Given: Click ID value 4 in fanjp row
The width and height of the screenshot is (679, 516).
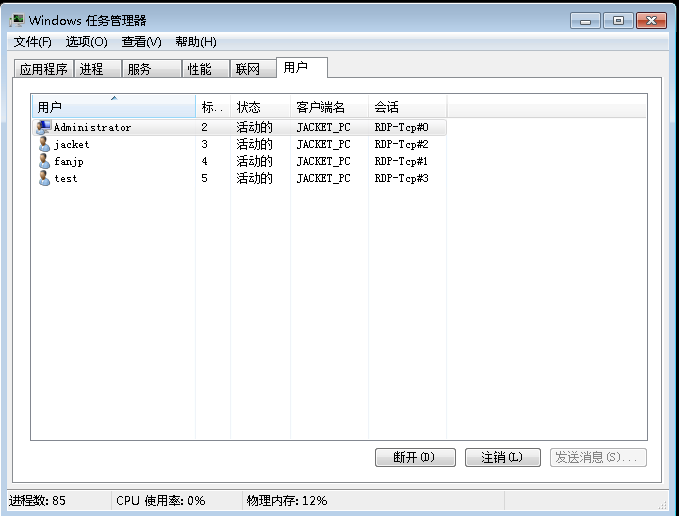Looking at the screenshot, I should tap(204, 161).
